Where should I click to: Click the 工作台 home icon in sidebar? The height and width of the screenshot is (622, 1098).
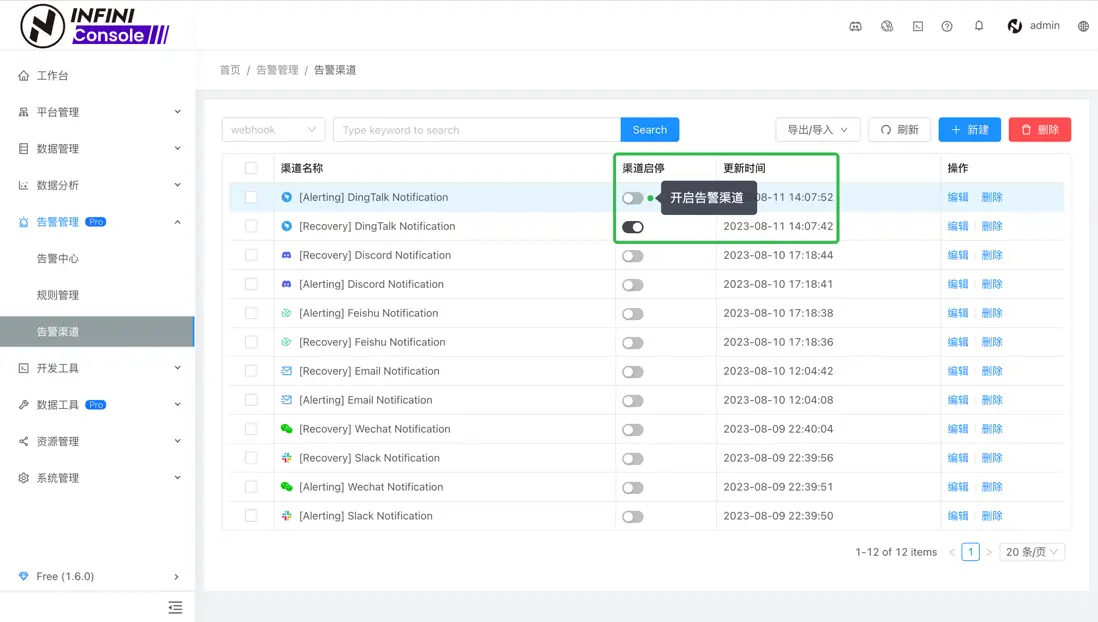(x=24, y=76)
